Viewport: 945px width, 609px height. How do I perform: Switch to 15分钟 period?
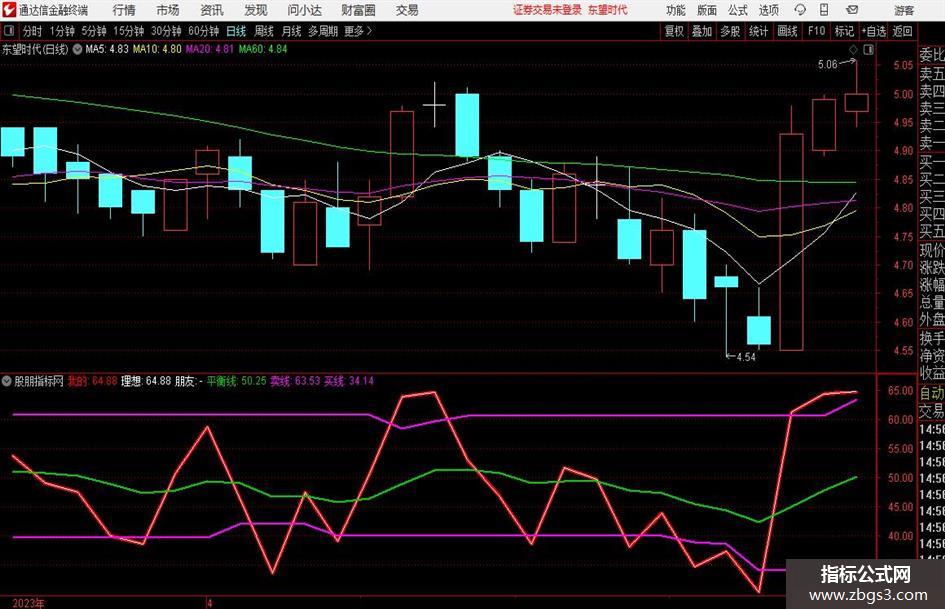click(128, 31)
